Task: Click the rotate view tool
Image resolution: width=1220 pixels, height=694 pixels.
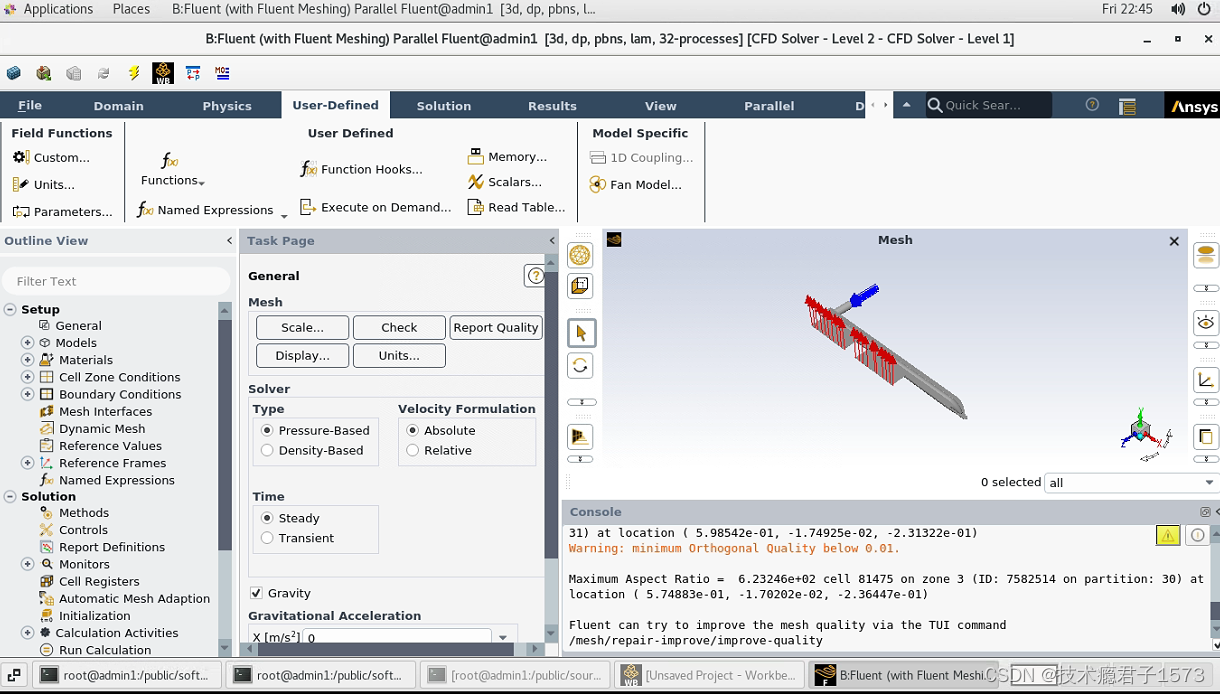Action: pyautogui.click(x=580, y=365)
